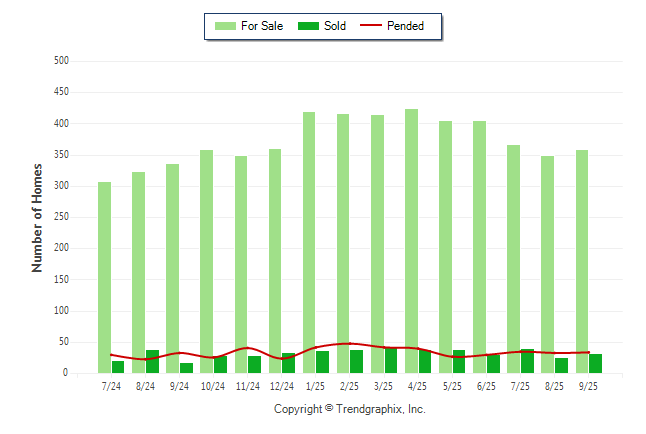This screenshot has width=646, height=434.
Task: Toggle the Pended series via legend text
Action: pyautogui.click(x=405, y=26)
